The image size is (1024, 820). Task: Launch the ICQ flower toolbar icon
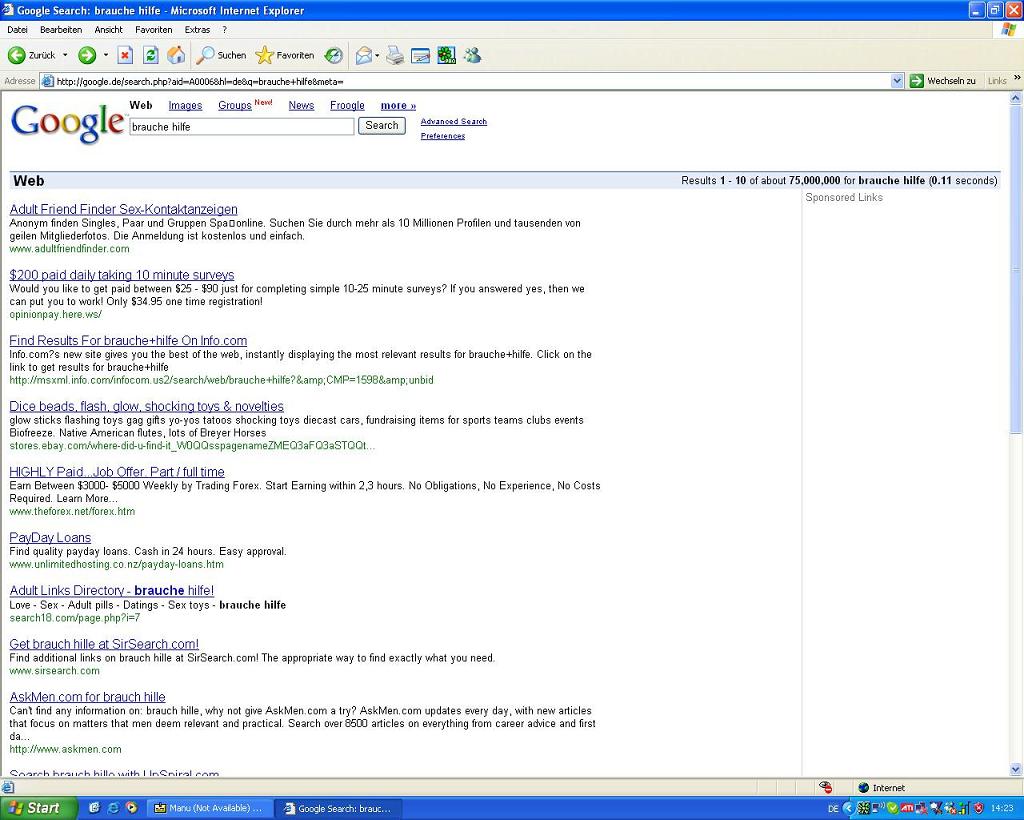pyautogui.click(x=446, y=56)
